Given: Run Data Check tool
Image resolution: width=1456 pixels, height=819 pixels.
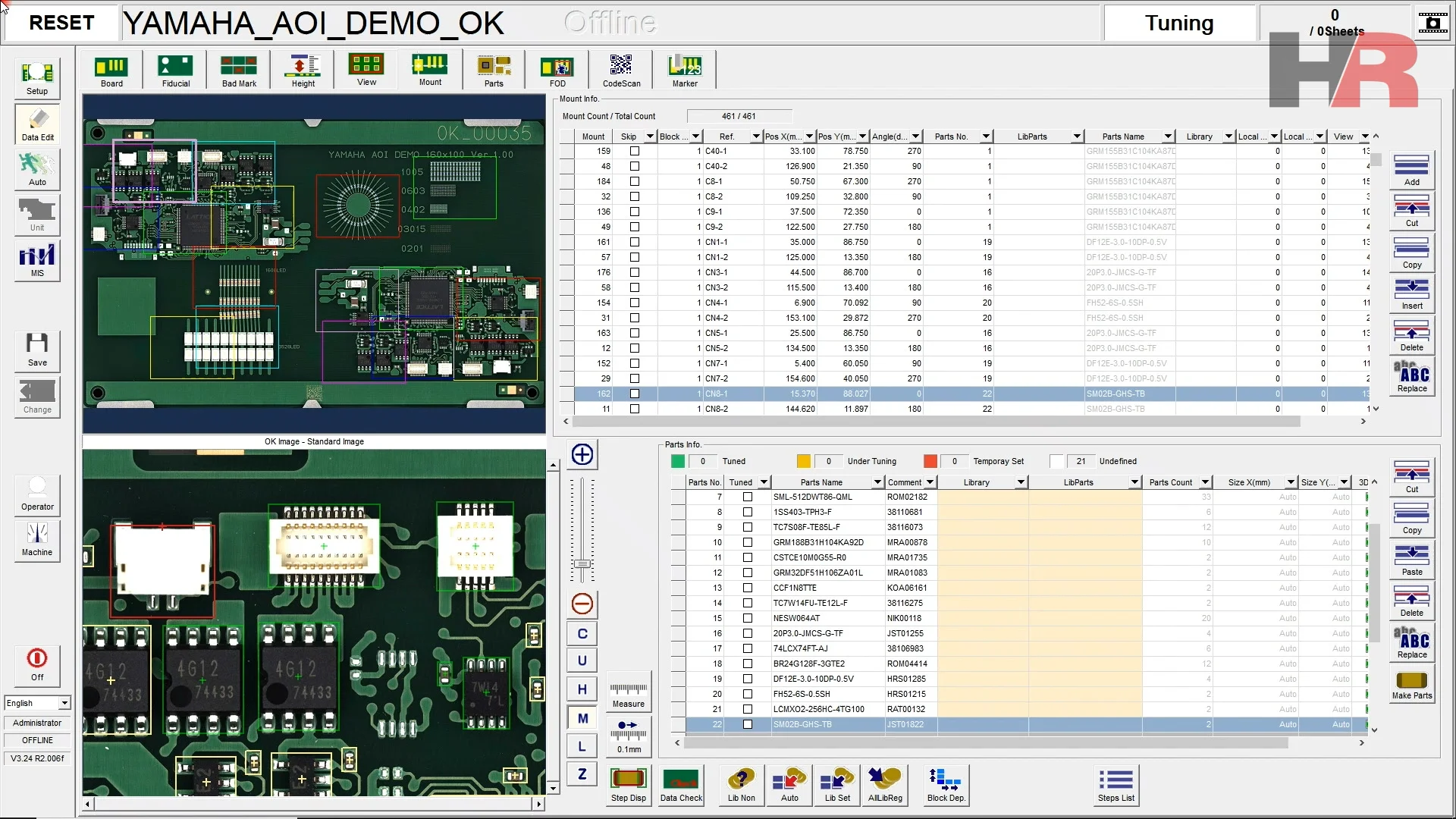Looking at the screenshot, I should tap(681, 785).
